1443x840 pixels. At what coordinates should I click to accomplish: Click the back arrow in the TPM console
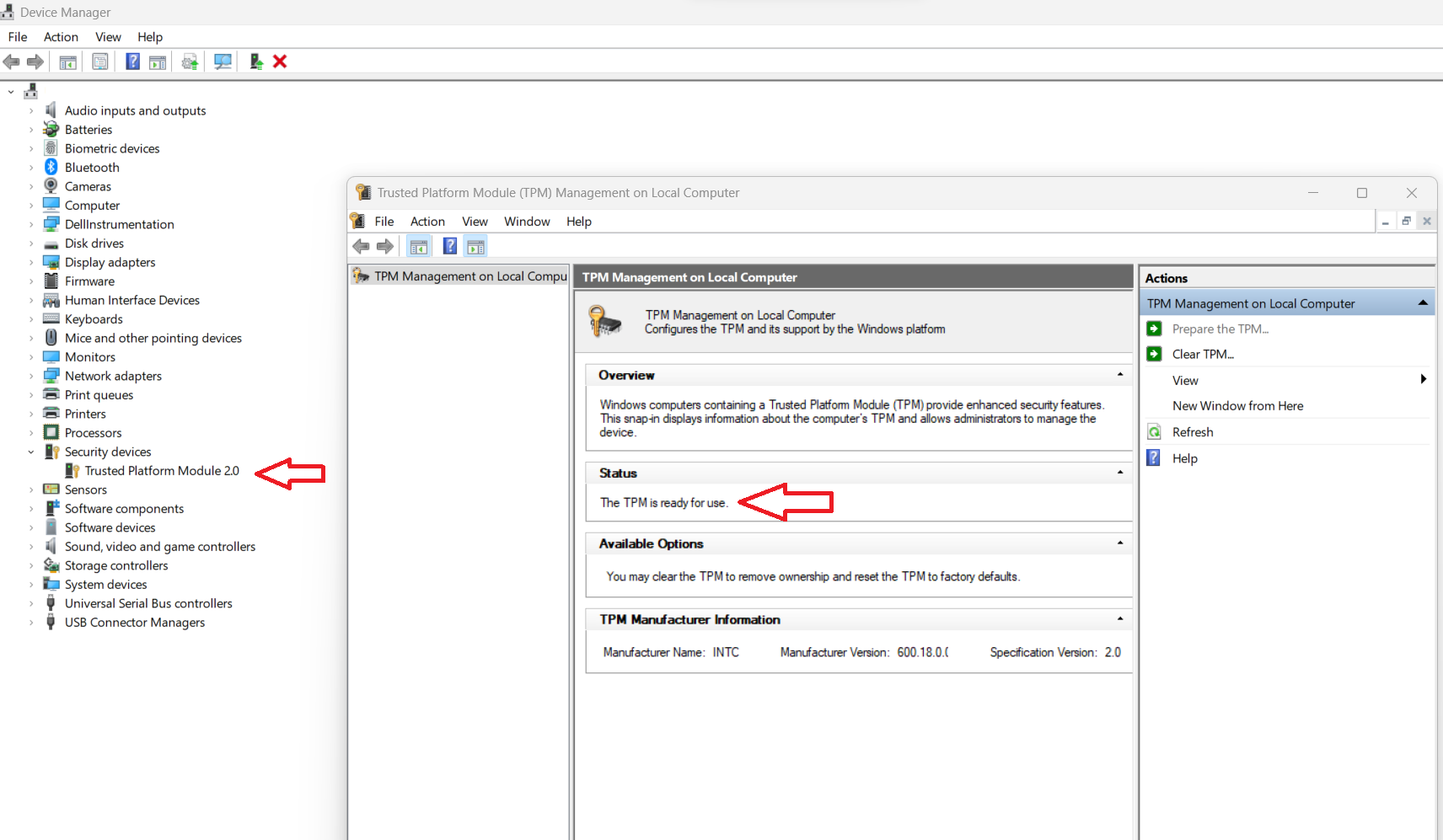362,245
